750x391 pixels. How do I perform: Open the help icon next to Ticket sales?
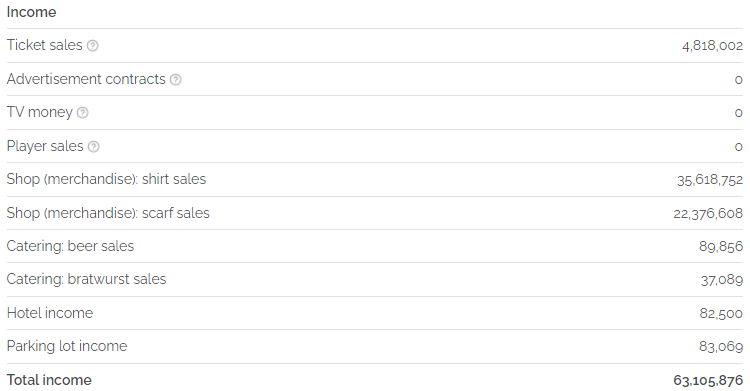click(93, 45)
